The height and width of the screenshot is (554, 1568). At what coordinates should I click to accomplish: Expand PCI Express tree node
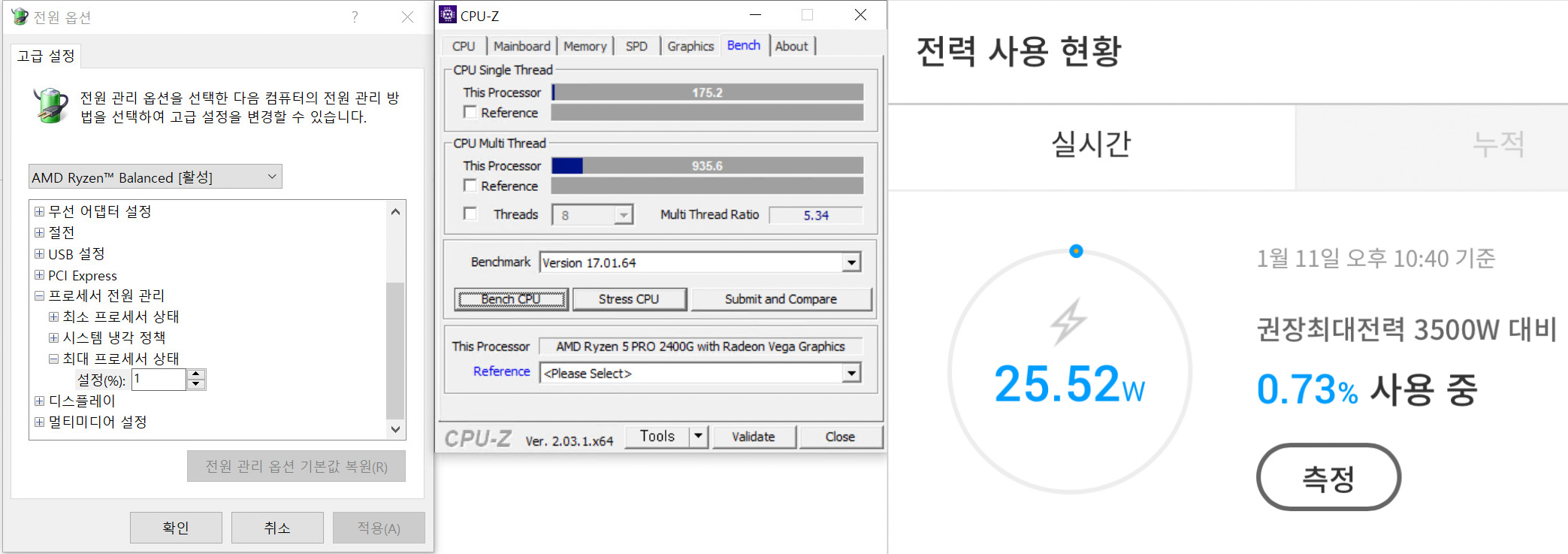point(39,275)
